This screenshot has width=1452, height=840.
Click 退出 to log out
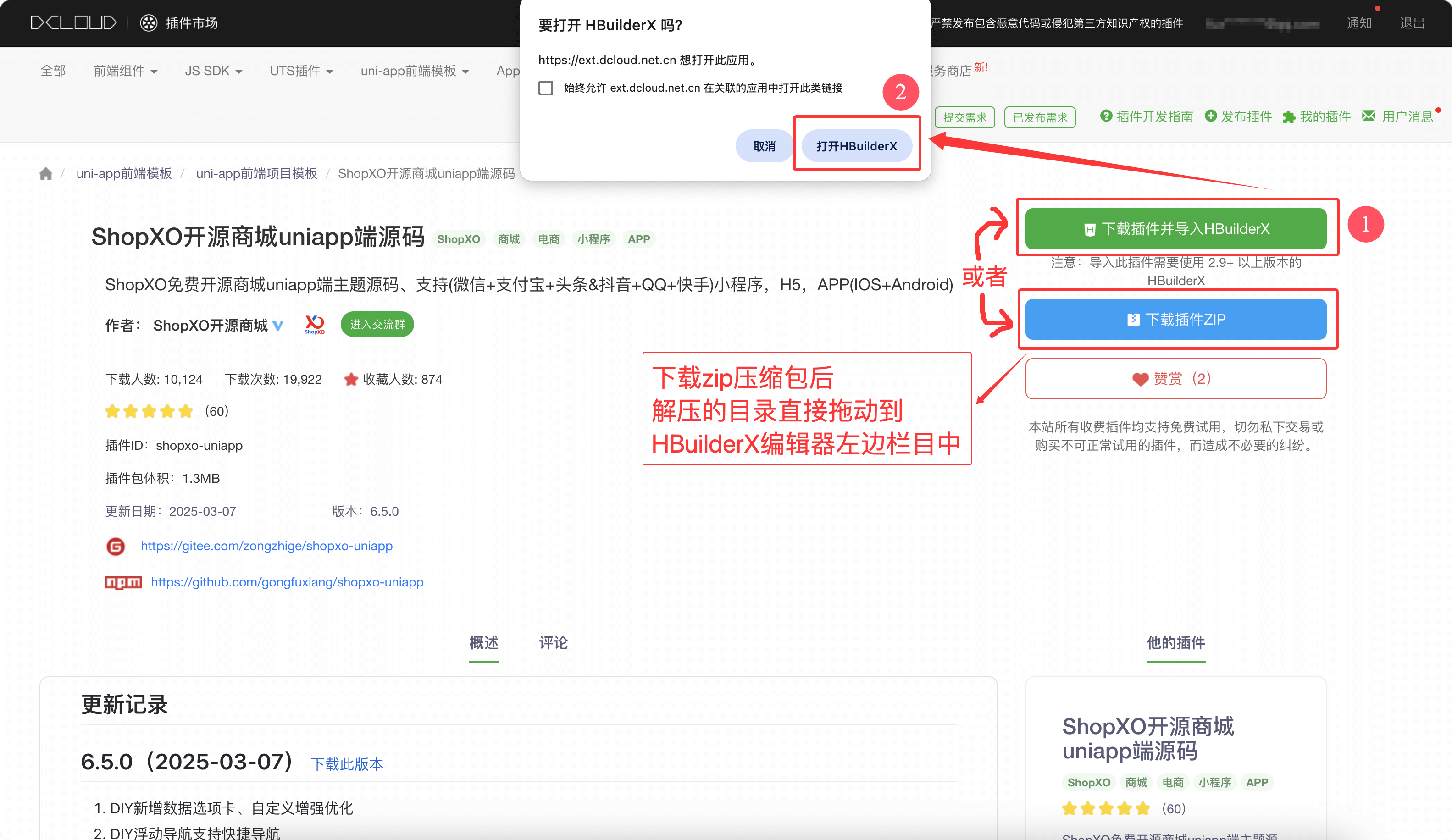tap(1412, 23)
